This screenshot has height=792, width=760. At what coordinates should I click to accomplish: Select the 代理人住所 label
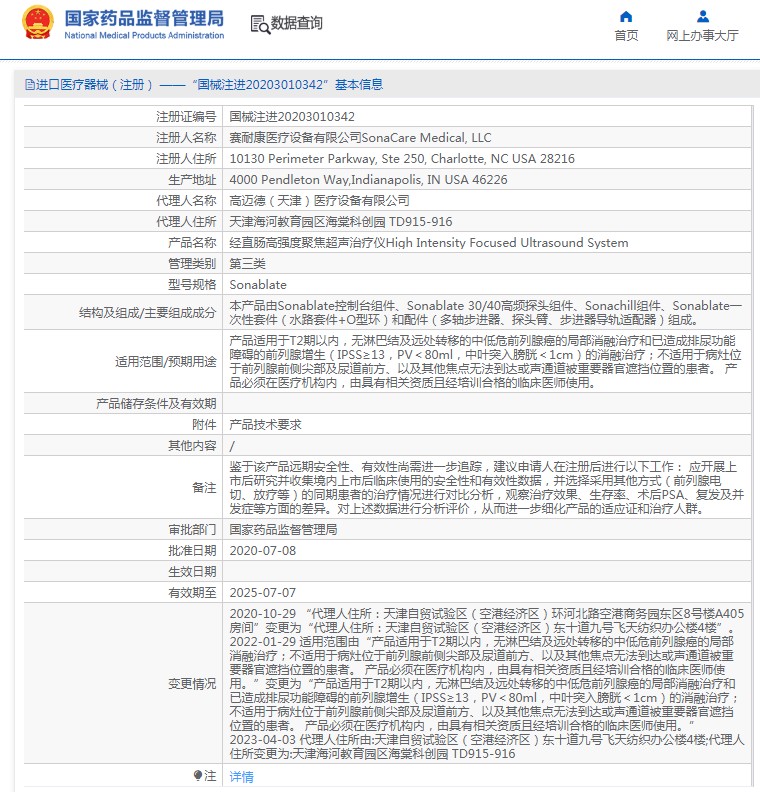(x=186, y=222)
